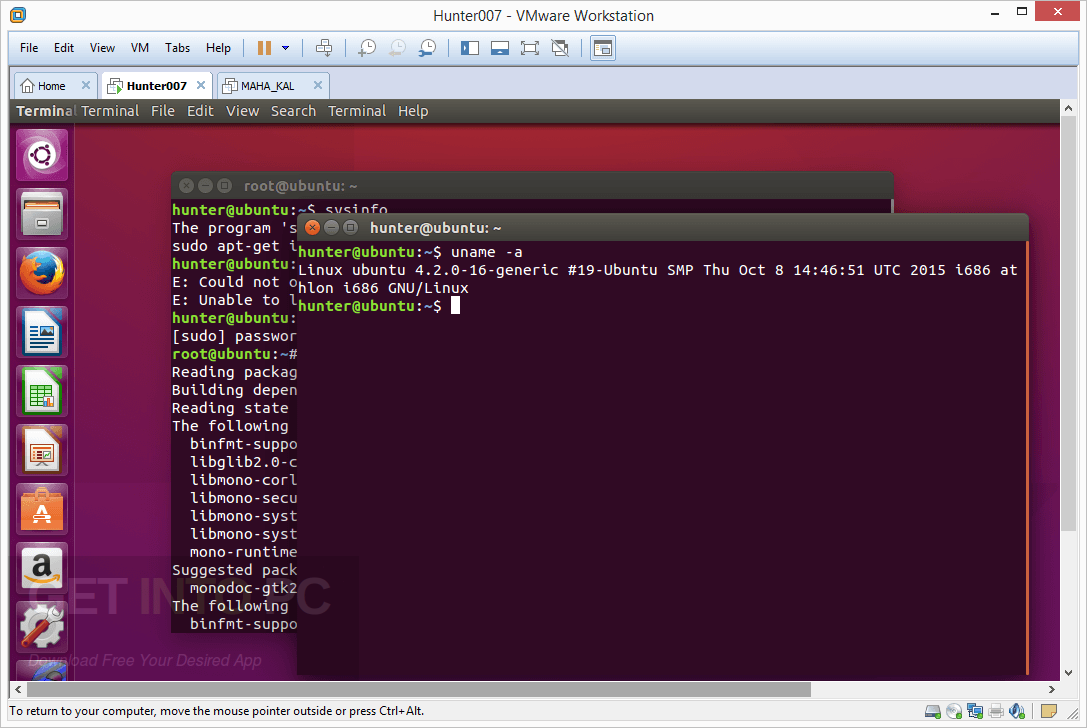Open LibreOffice Calc from launcher
Image resolution: width=1087 pixels, height=728 pixels.
pyautogui.click(x=42, y=391)
